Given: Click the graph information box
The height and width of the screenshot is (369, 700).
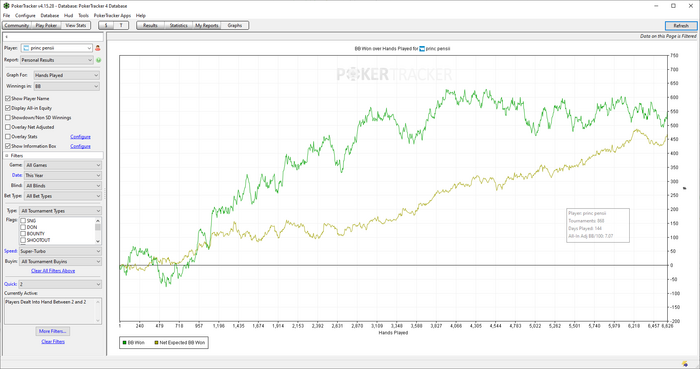Looking at the screenshot, I should (598, 225).
